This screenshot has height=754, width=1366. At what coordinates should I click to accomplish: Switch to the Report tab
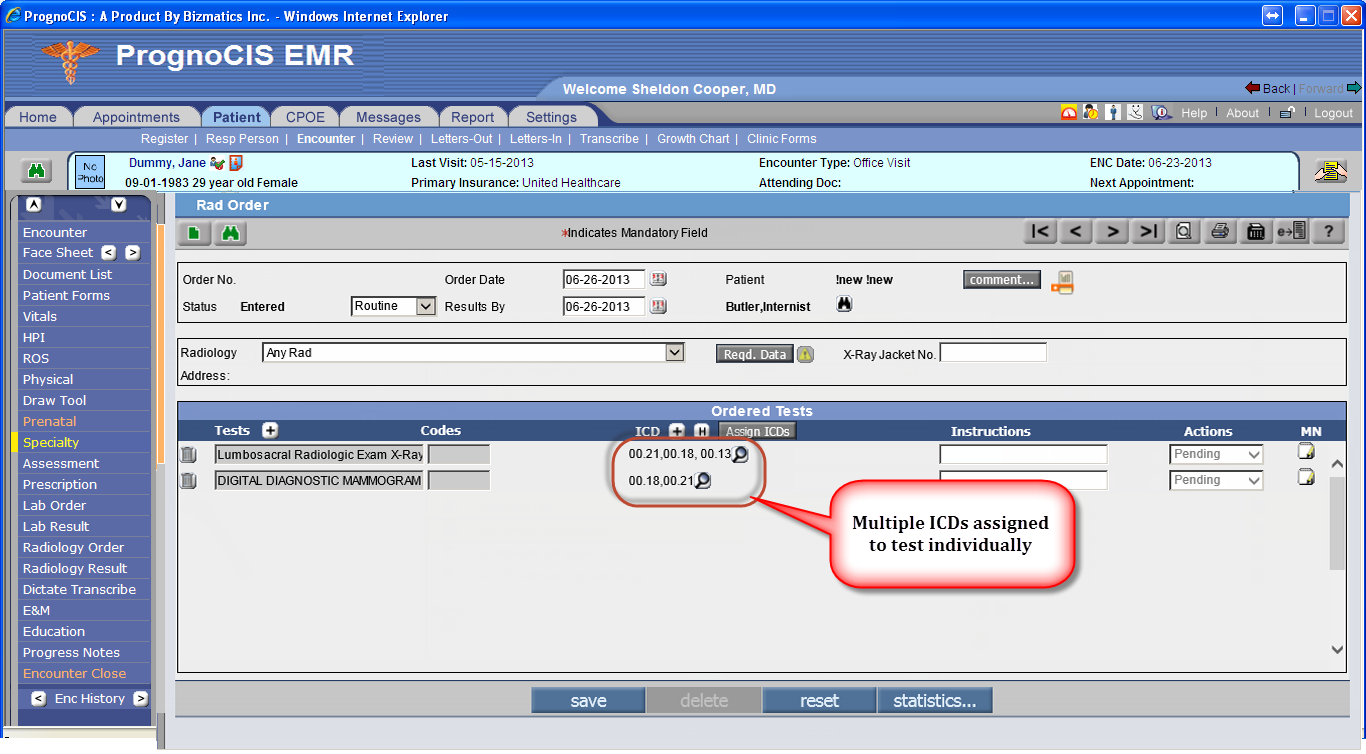pos(473,117)
